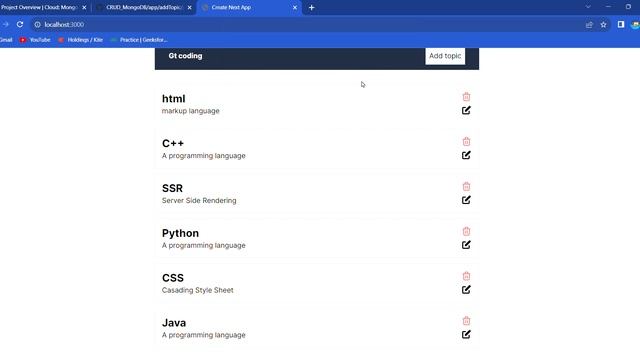Close the CRUD_MongoDB tab
The image size is (640, 360).
point(189,7)
